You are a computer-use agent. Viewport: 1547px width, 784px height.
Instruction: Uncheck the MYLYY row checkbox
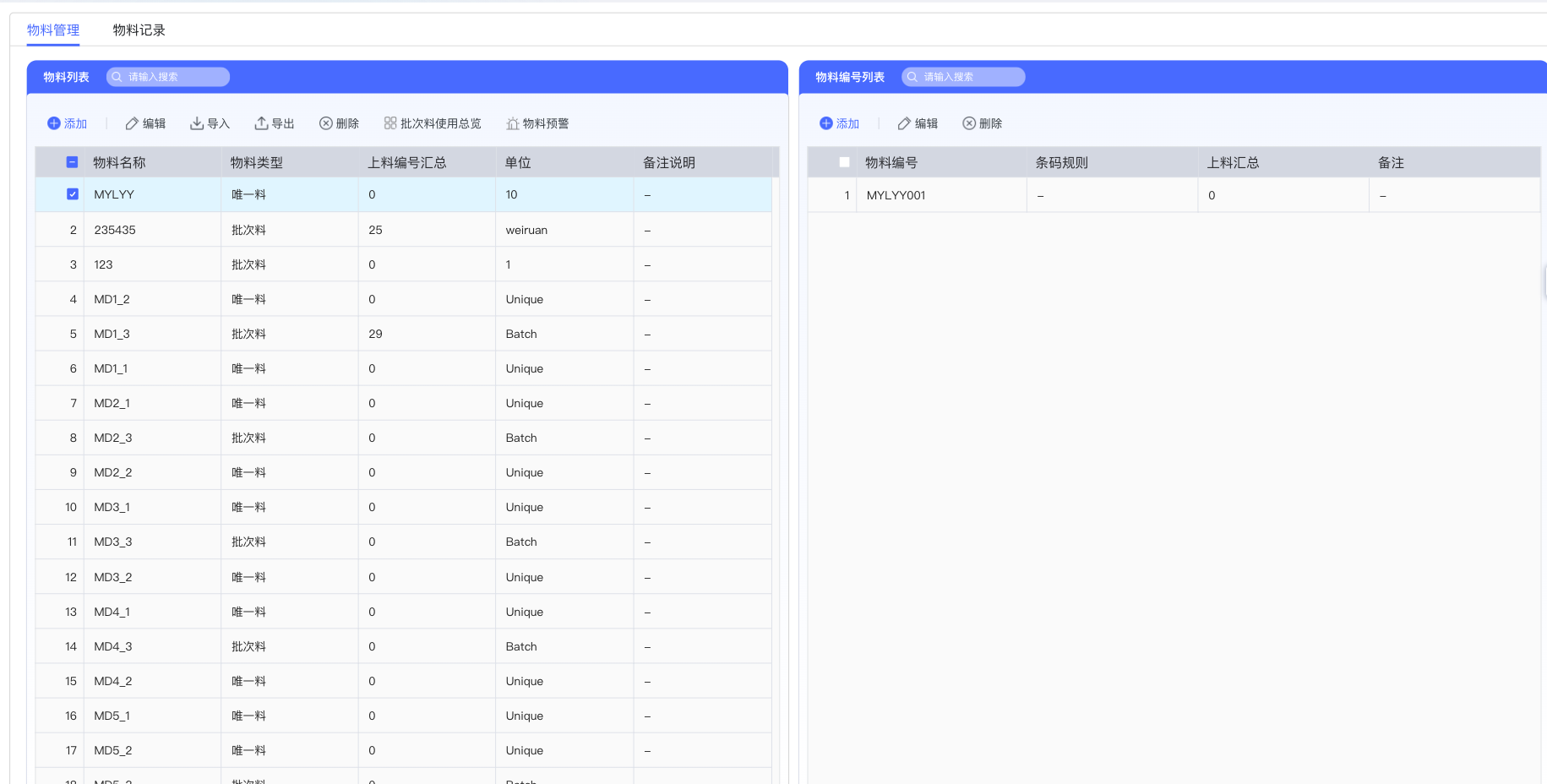click(x=73, y=194)
